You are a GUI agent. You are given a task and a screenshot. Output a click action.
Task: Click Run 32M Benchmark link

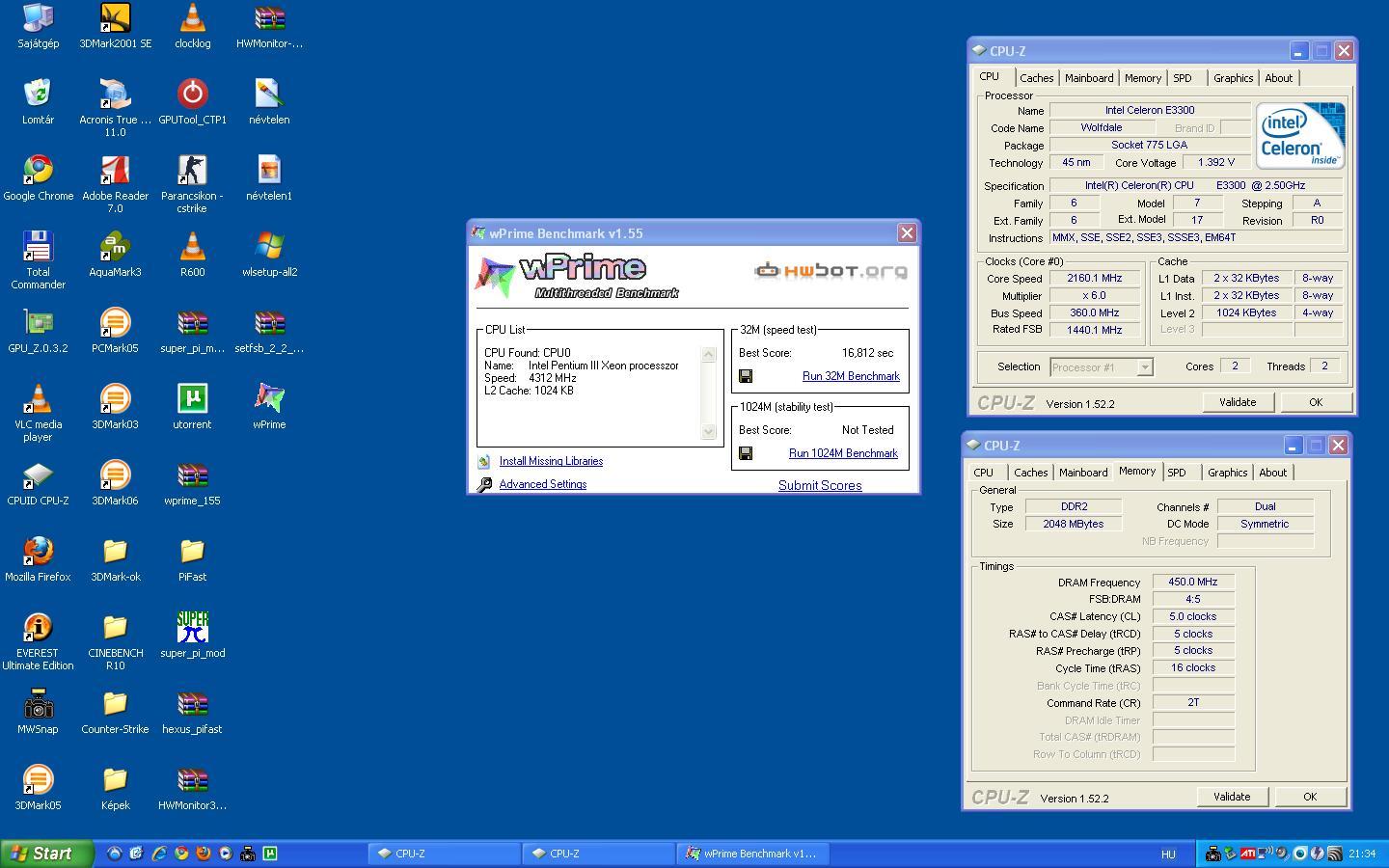tap(851, 376)
